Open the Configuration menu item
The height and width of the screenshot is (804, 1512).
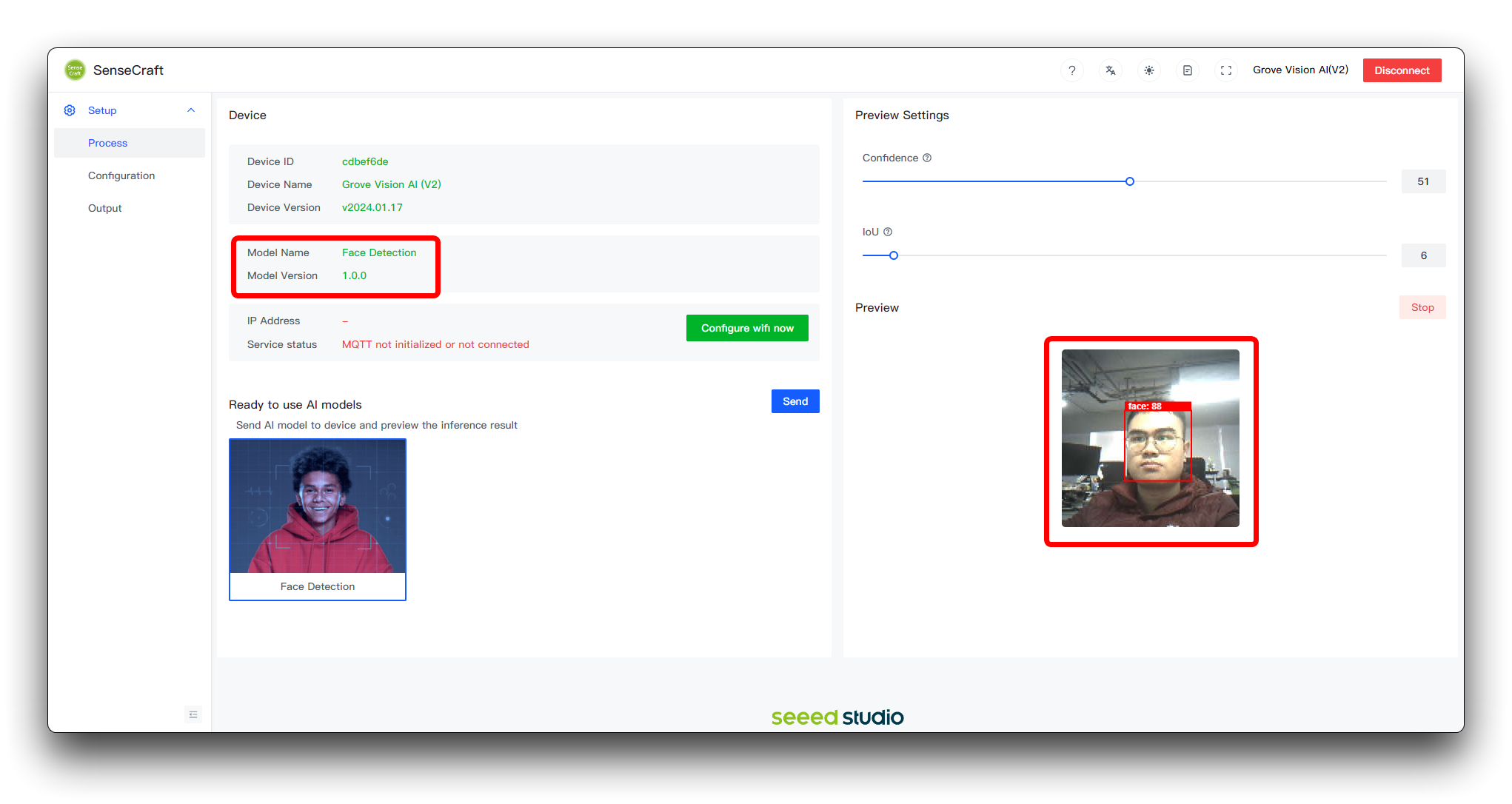[x=130, y=175]
